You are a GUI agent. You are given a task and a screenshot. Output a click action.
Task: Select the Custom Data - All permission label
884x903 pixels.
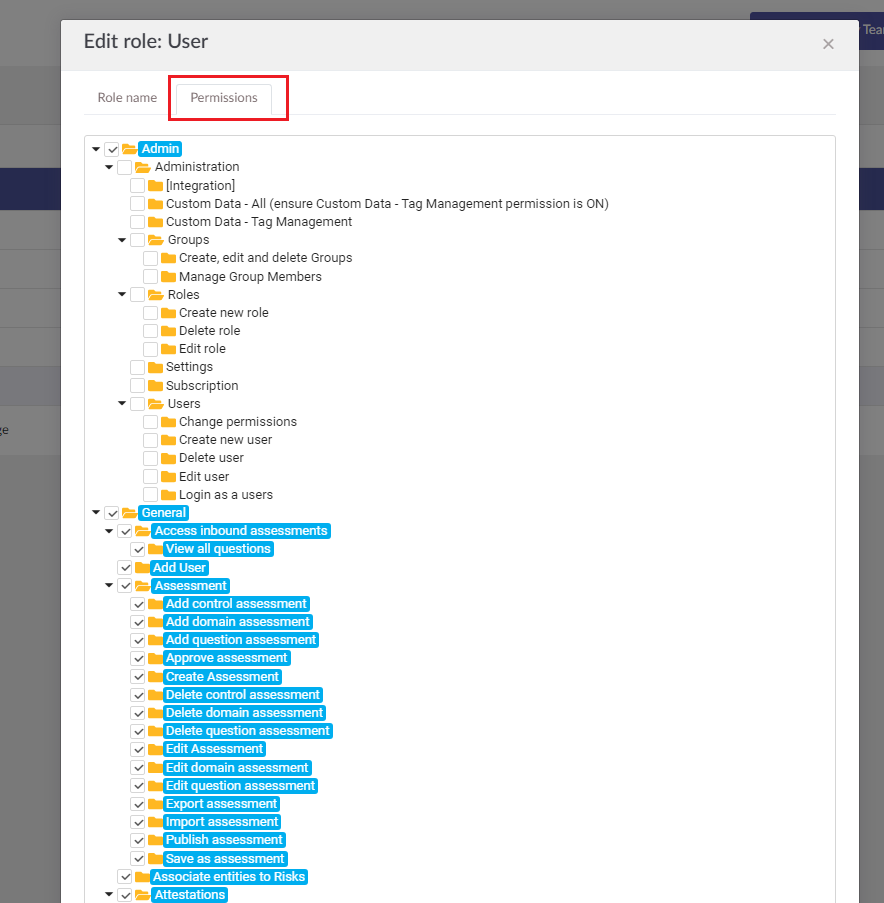[387, 204]
